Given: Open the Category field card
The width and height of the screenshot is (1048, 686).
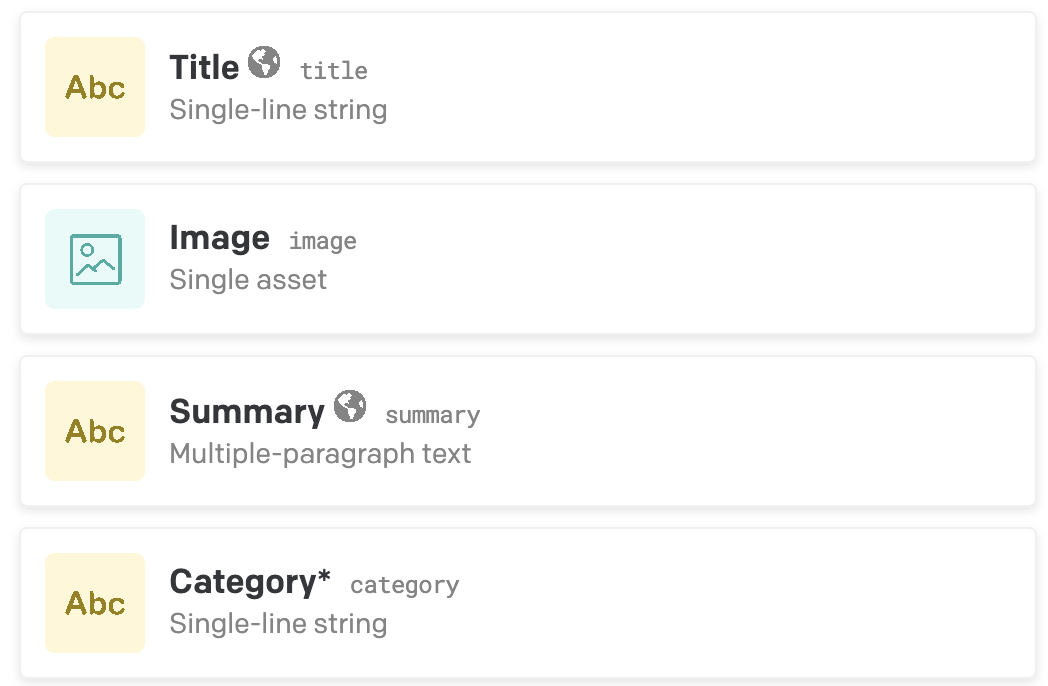Looking at the screenshot, I should coord(700,603).
